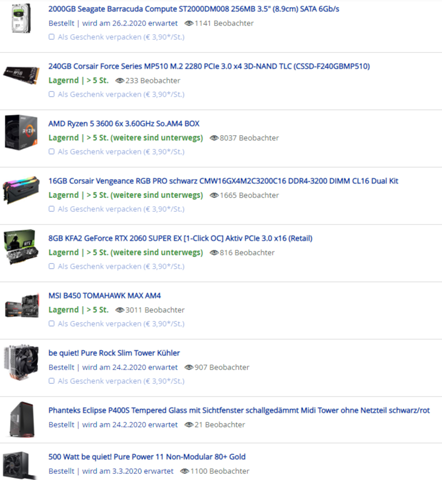The width and height of the screenshot is (442, 480).
Task: Open the Phanteks Eclipse P400S case image
Action: pyautogui.click(x=22, y=419)
